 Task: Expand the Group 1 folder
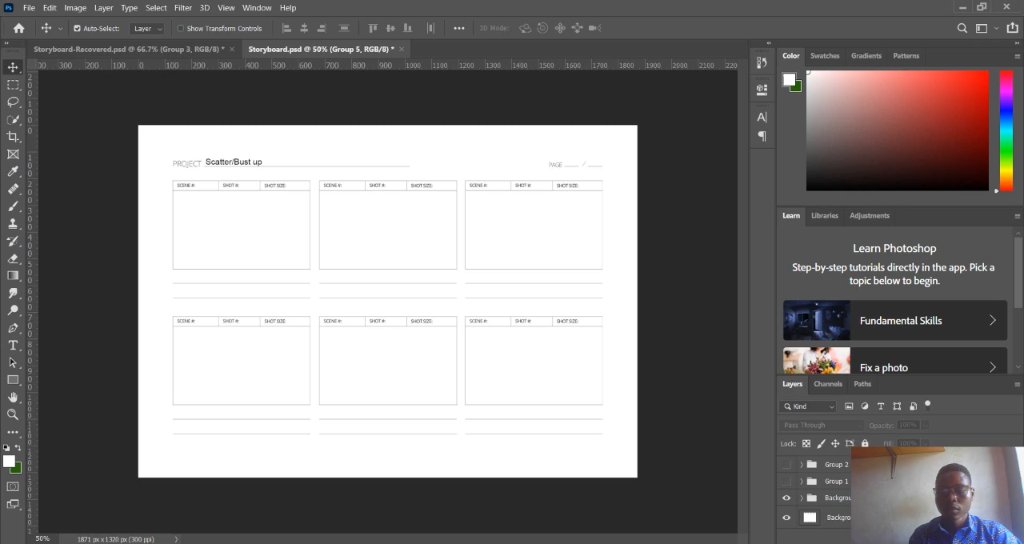click(x=801, y=481)
